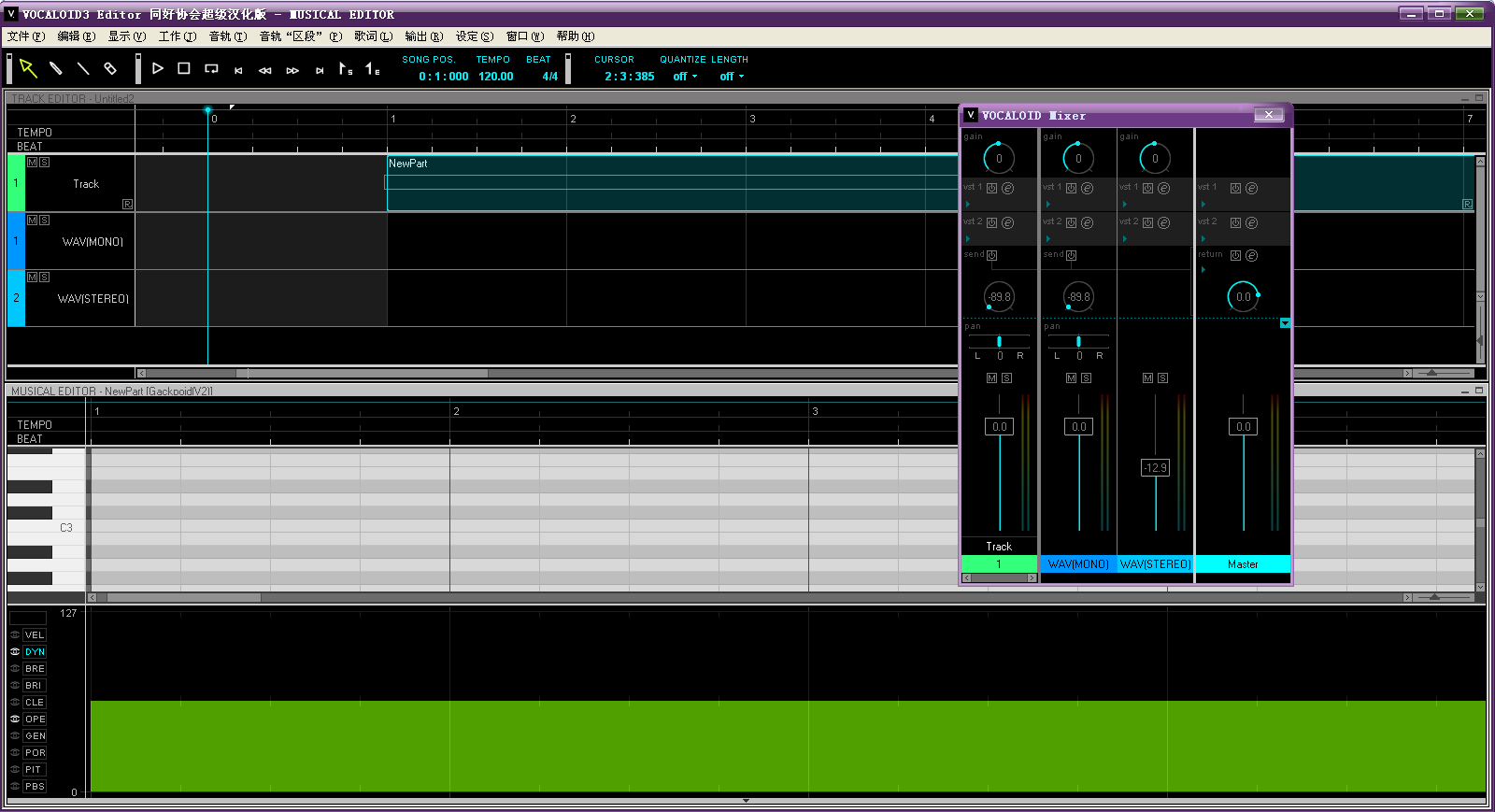The width and height of the screenshot is (1495, 812).
Task: Open the 显示(V) menu
Action: (126, 36)
